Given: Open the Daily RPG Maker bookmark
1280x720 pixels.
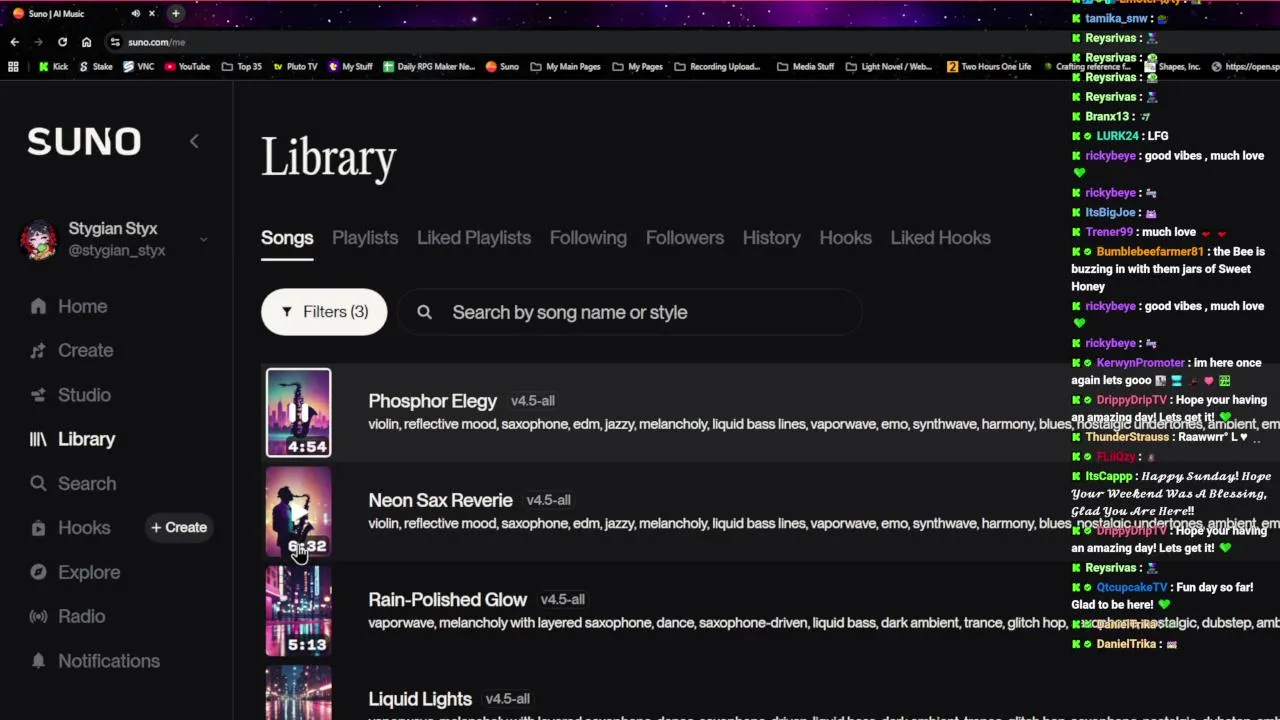Looking at the screenshot, I should click(429, 67).
